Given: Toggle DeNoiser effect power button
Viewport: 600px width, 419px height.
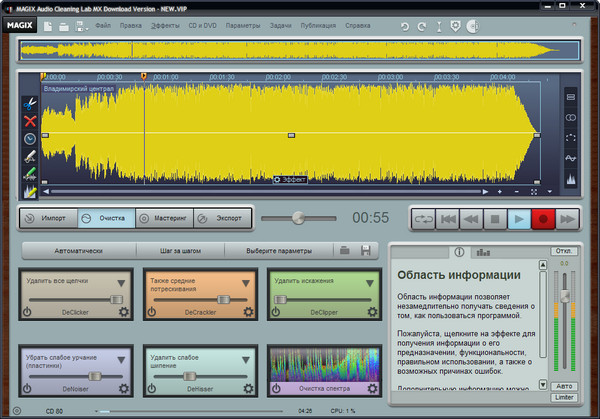Looking at the screenshot, I should pos(27,389).
